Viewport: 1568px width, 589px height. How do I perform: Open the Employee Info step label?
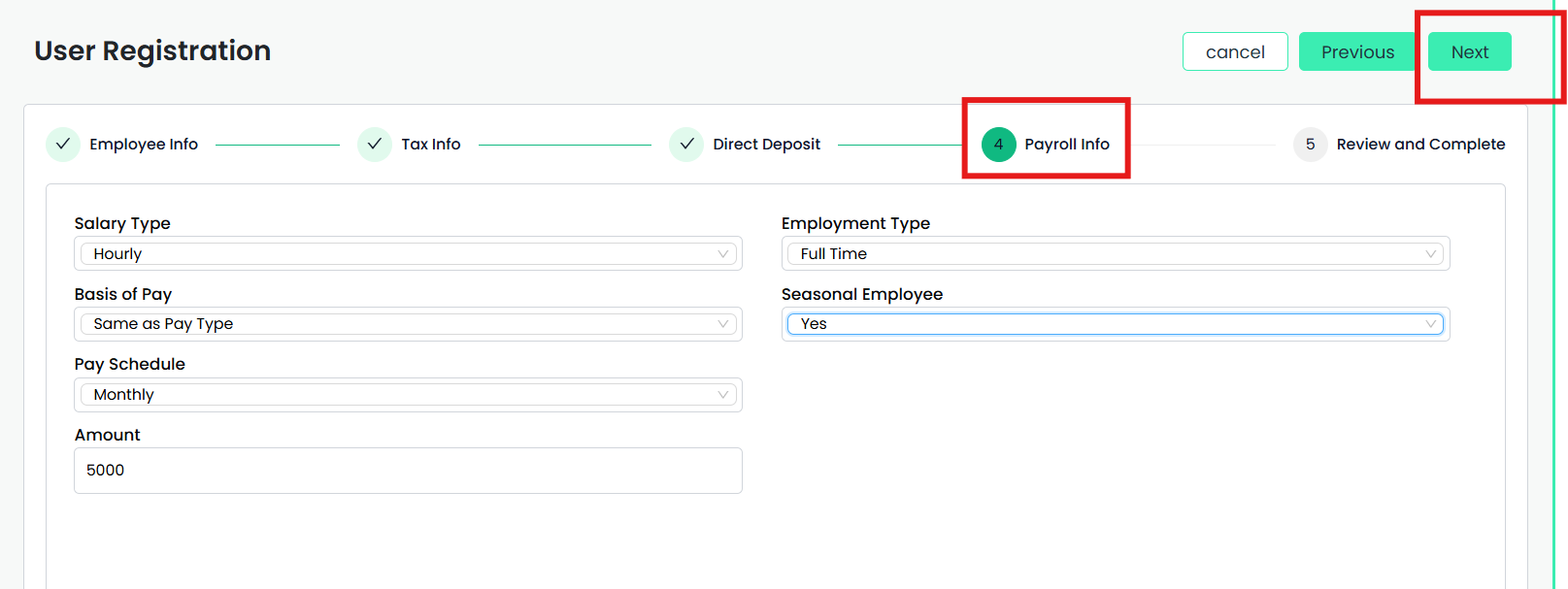[x=144, y=144]
